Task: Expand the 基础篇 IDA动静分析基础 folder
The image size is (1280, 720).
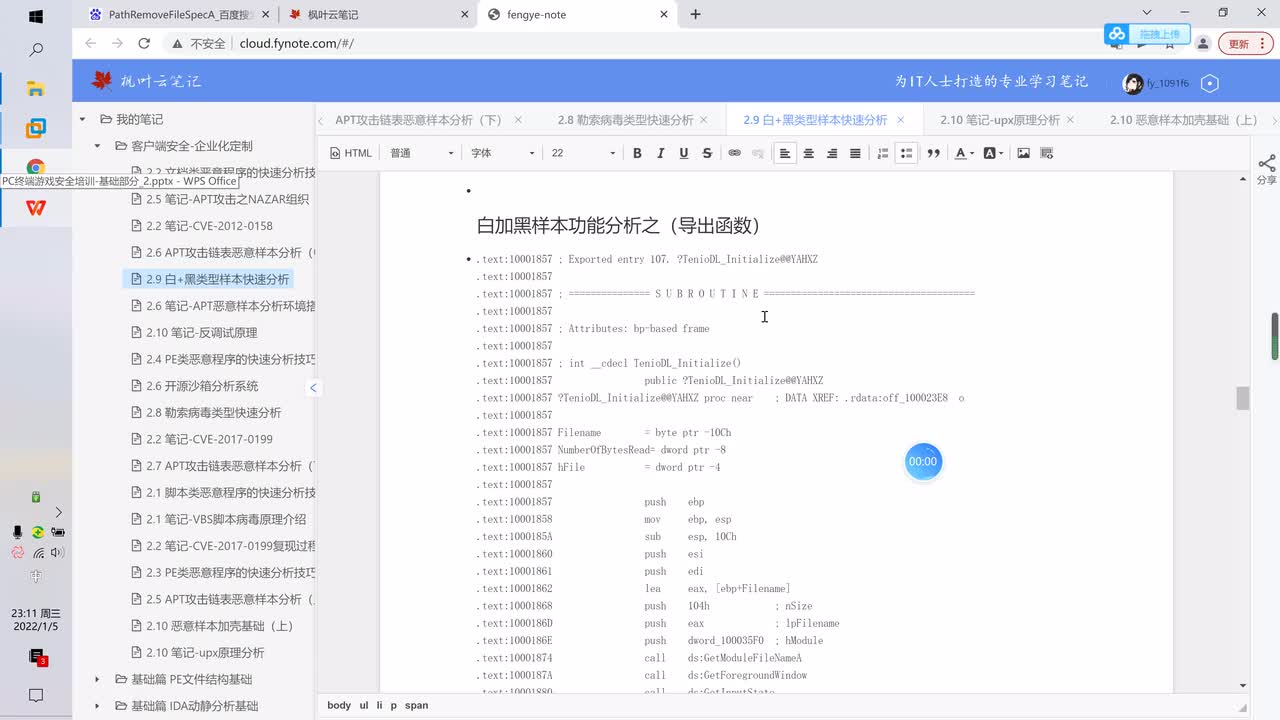Action: (x=97, y=706)
